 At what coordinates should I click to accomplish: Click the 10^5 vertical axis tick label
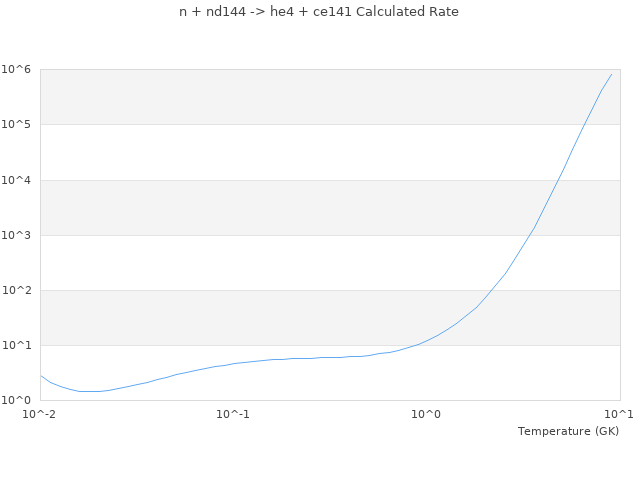click(x=17, y=125)
